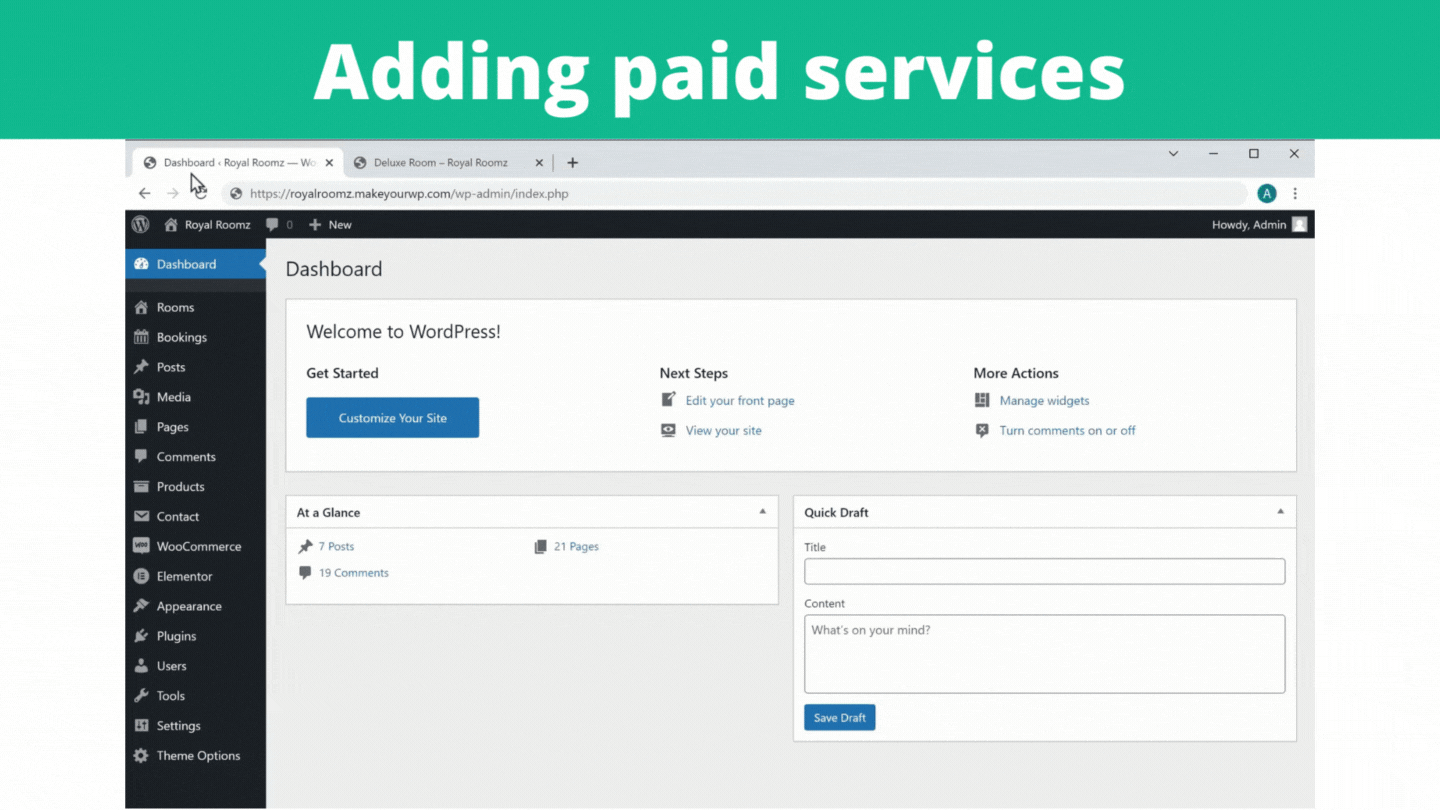Open the Rooms menu in sidebar
1440x810 pixels.
175,308
